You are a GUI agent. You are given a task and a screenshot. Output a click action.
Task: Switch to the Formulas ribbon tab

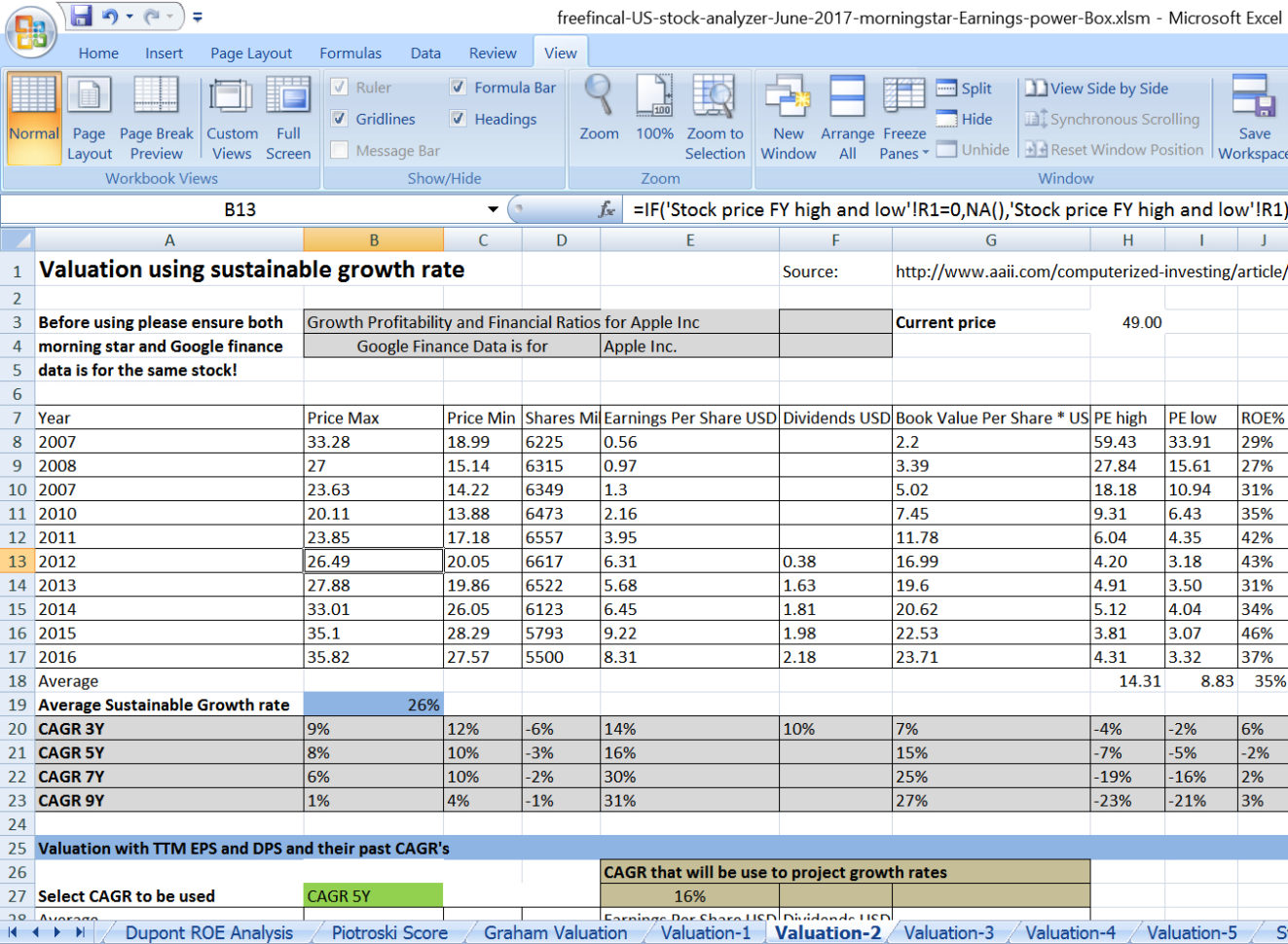pos(350,53)
